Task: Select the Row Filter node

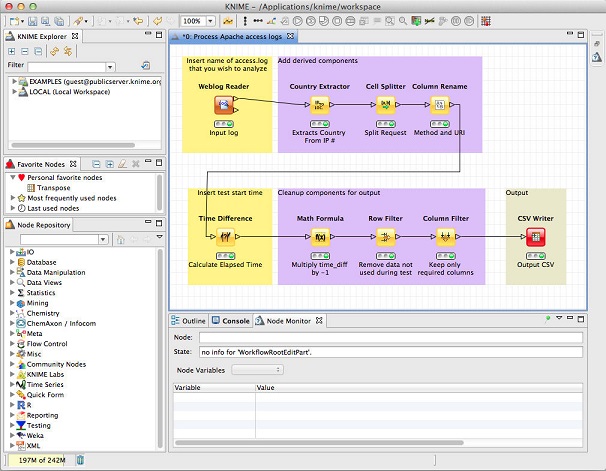Action: click(386, 236)
